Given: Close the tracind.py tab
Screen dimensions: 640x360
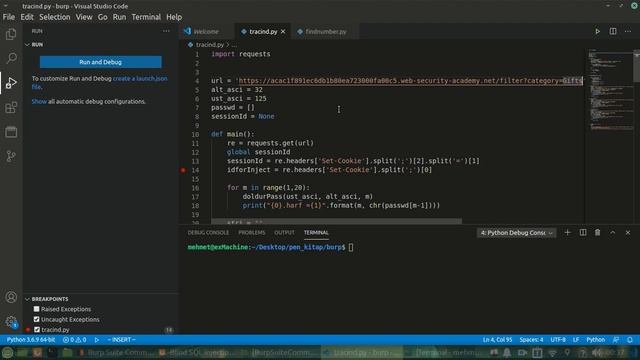Looking at the screenshot, I should tap(283, 31).
